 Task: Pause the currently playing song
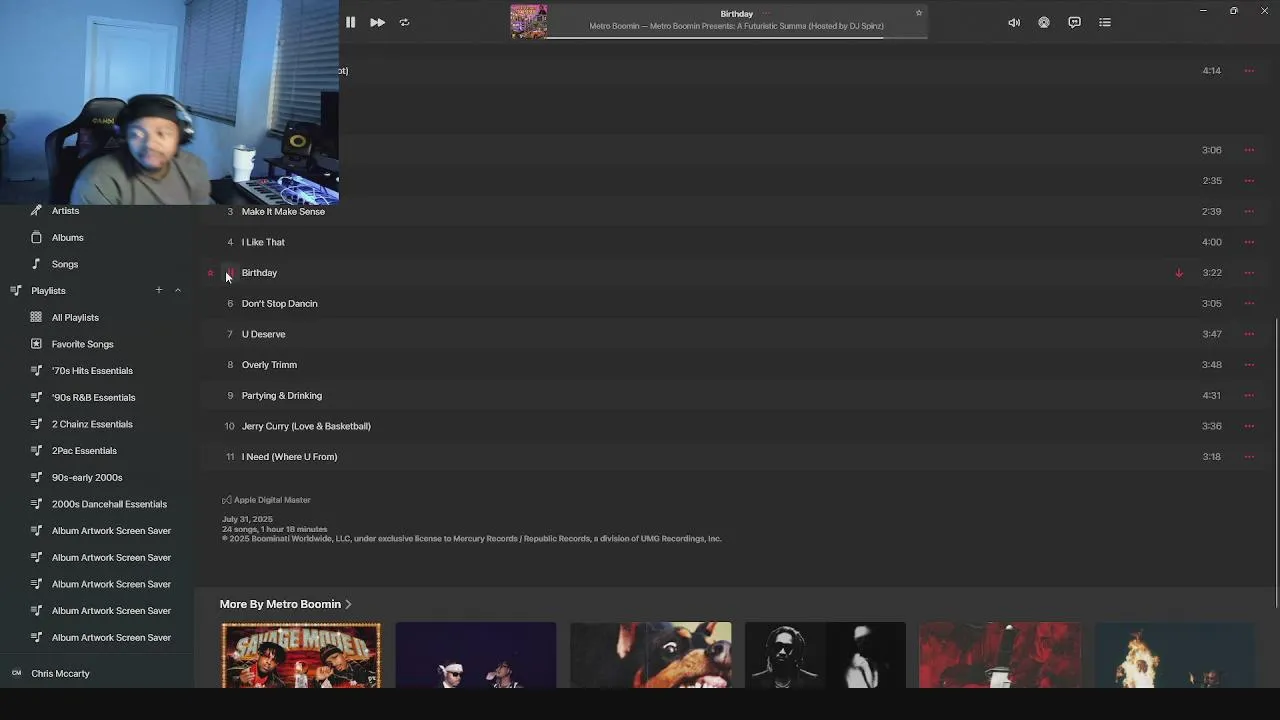[350, 22]
